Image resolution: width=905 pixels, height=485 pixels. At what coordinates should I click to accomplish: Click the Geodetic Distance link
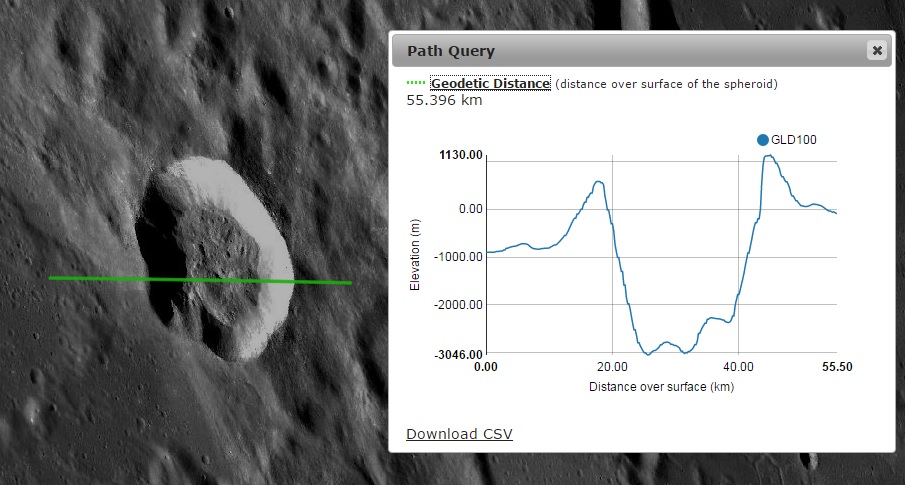pos(490,84)
